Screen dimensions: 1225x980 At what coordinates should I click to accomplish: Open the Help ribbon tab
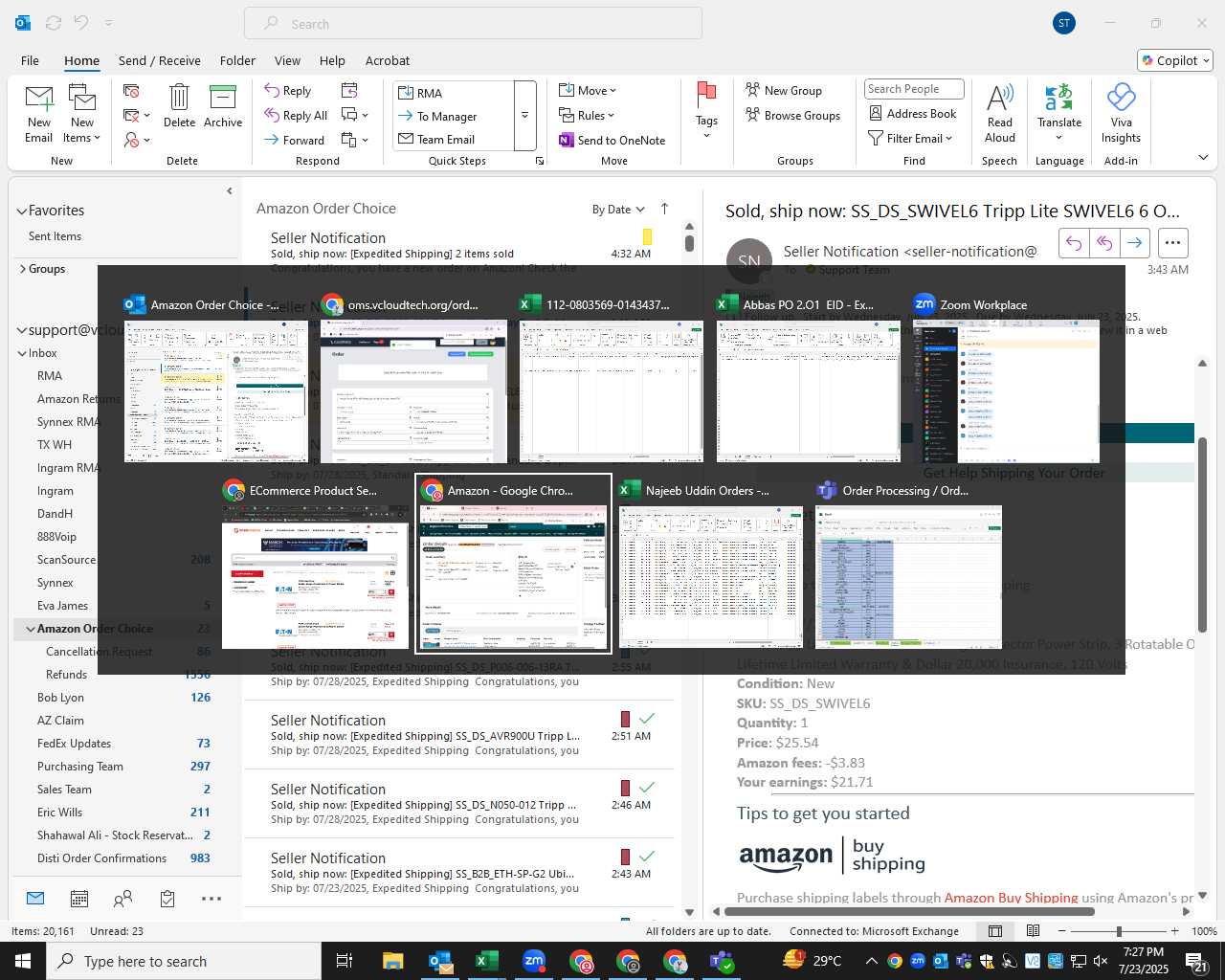332,60
